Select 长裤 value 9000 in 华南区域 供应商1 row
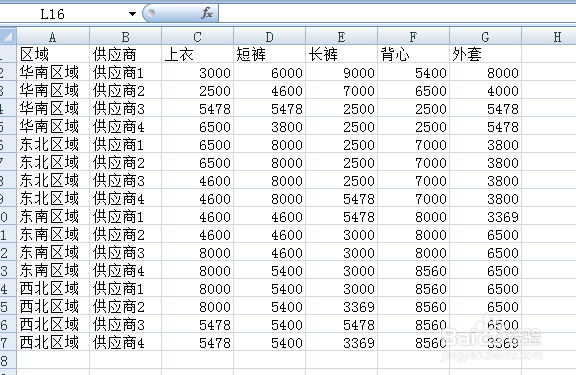Screen dimensions: 576x375 tap(341, 72)
